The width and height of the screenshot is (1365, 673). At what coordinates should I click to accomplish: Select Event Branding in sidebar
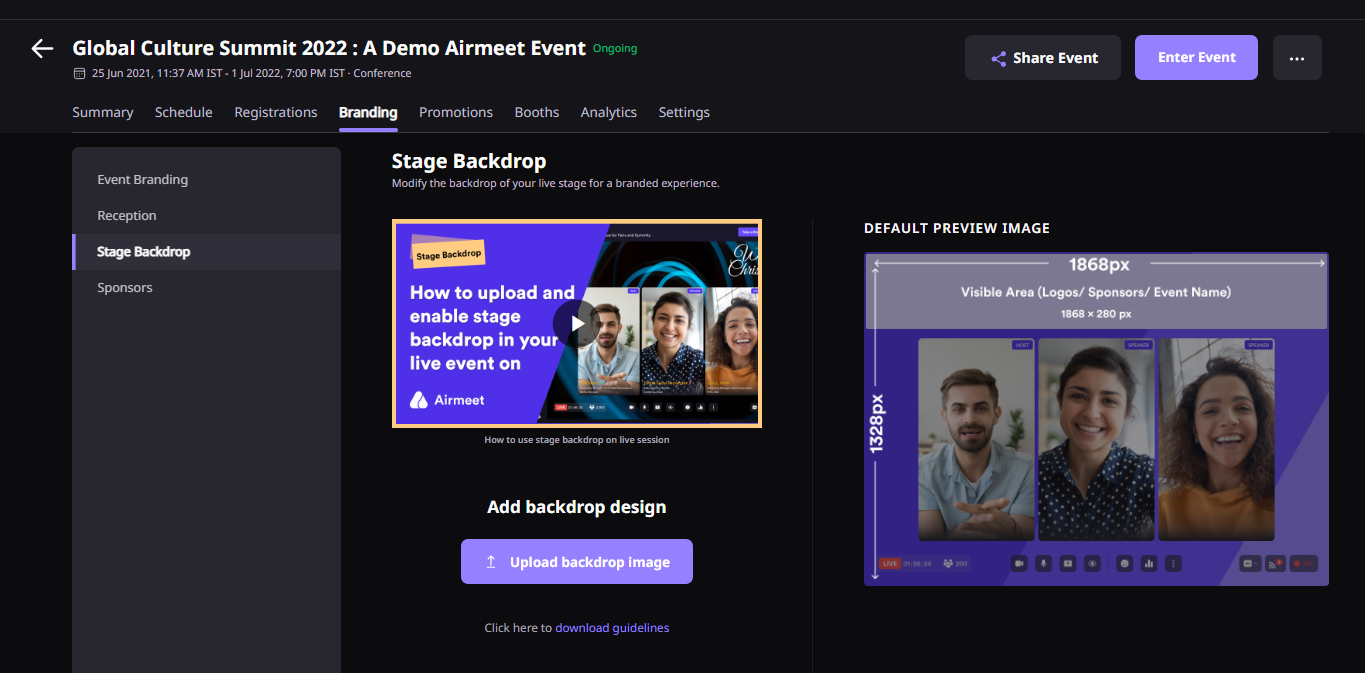[x=206, y=180]
